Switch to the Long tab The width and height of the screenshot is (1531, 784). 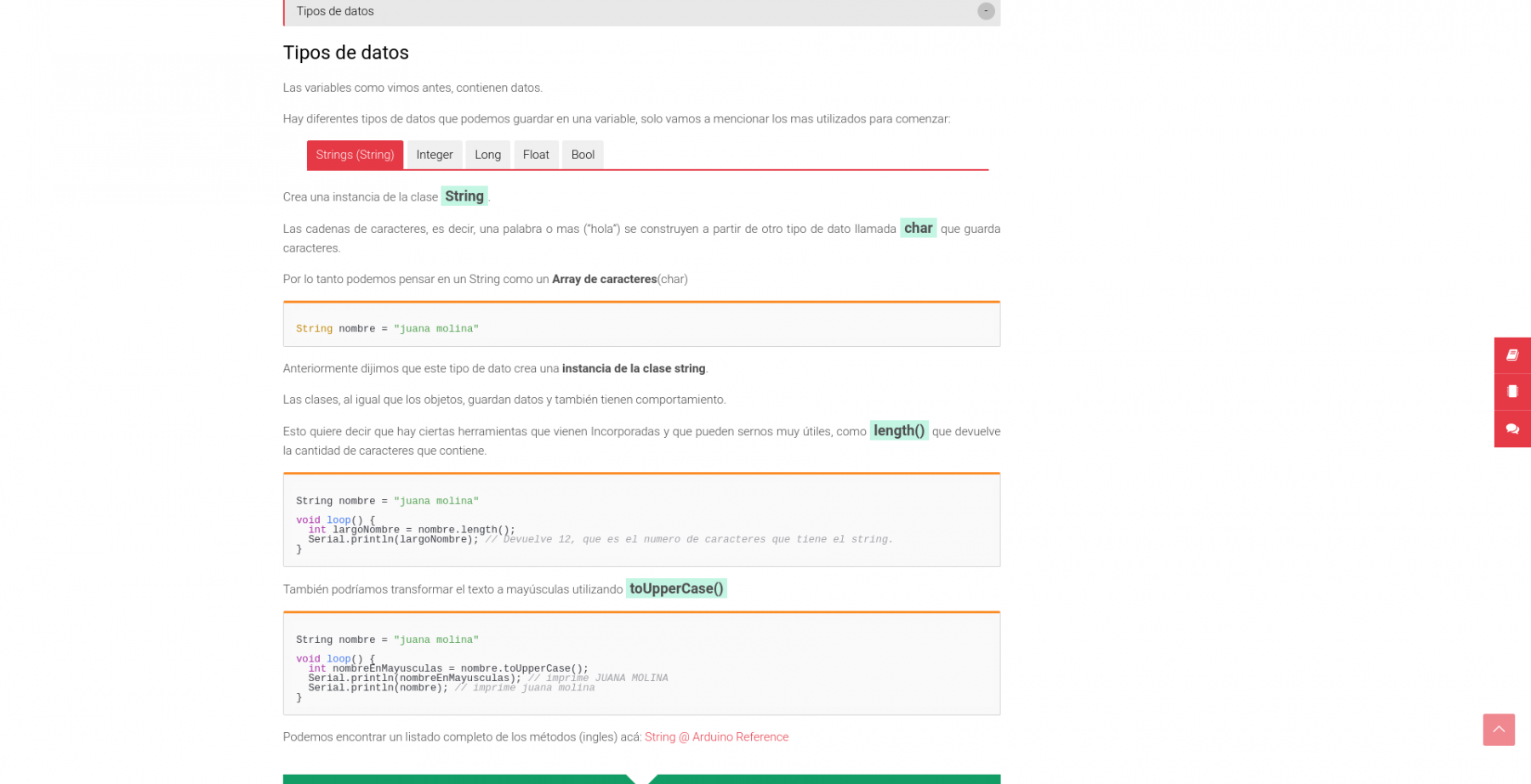point(487,155)
